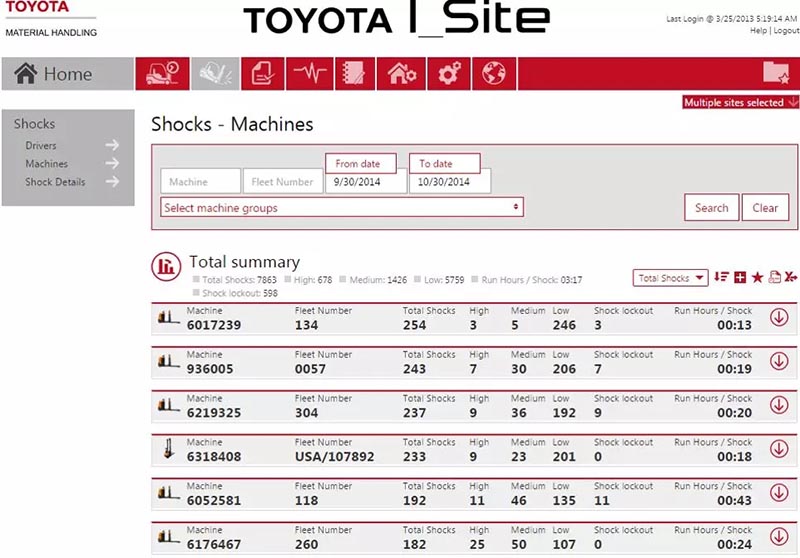Click the sort descending icon

tap(721, 277)
